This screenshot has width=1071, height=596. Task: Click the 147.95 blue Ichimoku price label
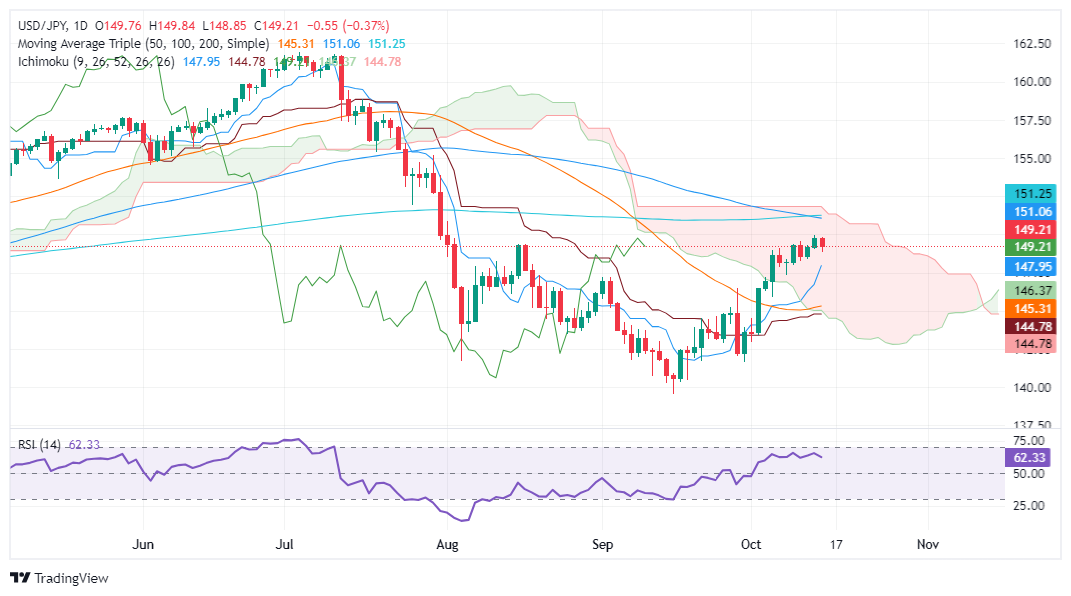point(1031,267)
